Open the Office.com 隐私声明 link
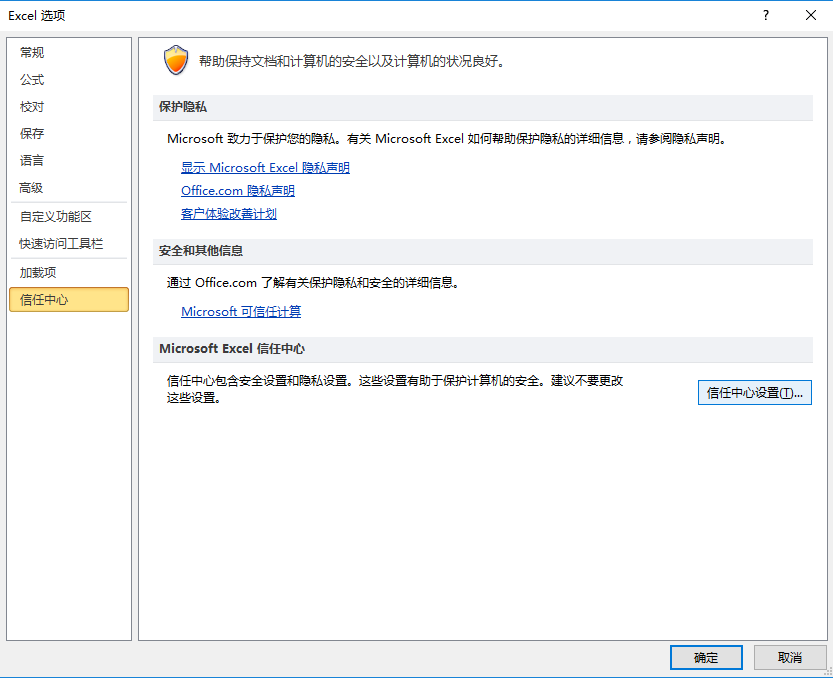The width and height of the screenshot is (833, 678). [238, 191]
